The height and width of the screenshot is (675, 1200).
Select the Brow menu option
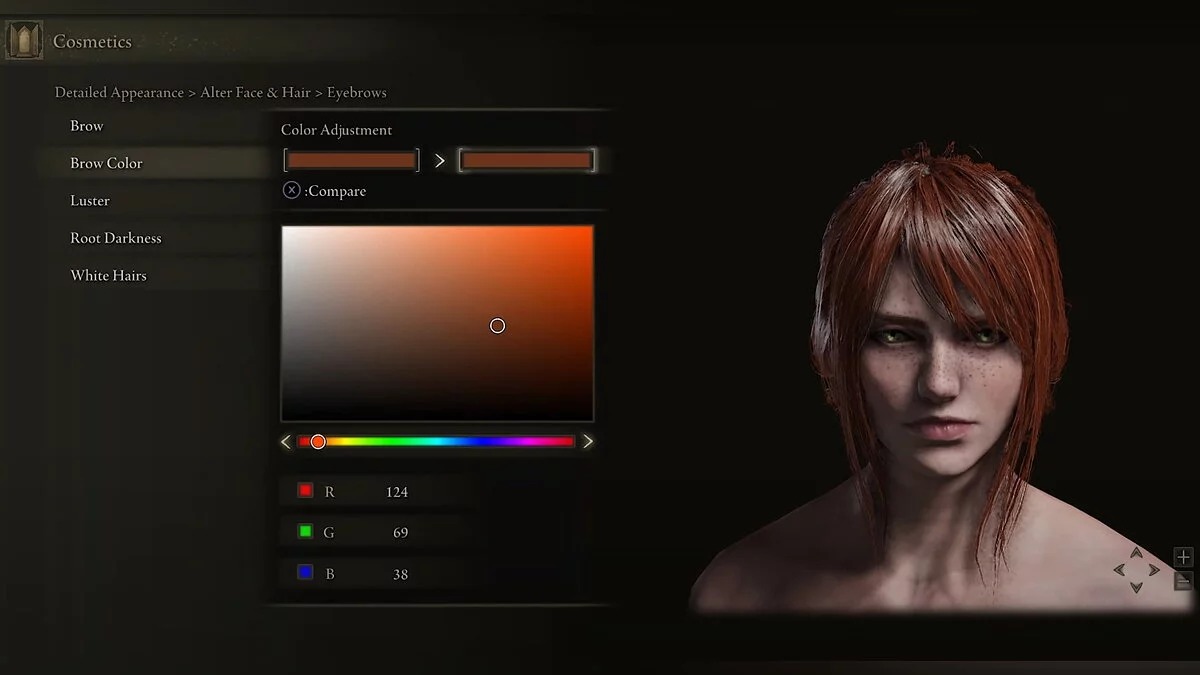(87, 126)
